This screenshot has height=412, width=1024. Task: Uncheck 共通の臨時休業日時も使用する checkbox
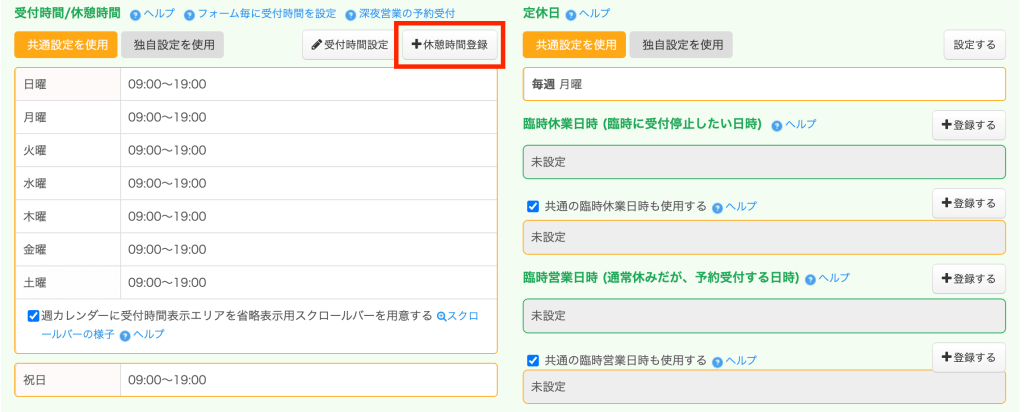pyautogui.click(x=533, y=207)
